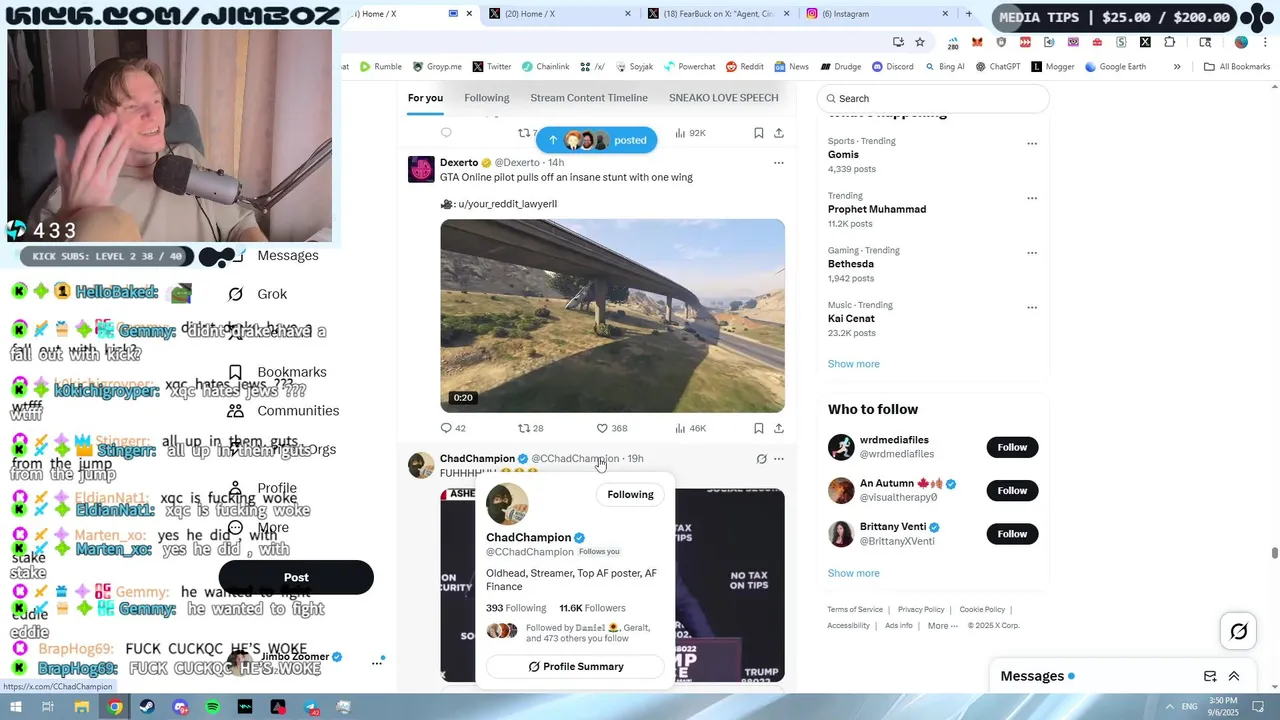The width and height of the screenshot is (1280, 720).
Task: Open options for Prophet Muhammad trend
Action: tap(1032, 198)
